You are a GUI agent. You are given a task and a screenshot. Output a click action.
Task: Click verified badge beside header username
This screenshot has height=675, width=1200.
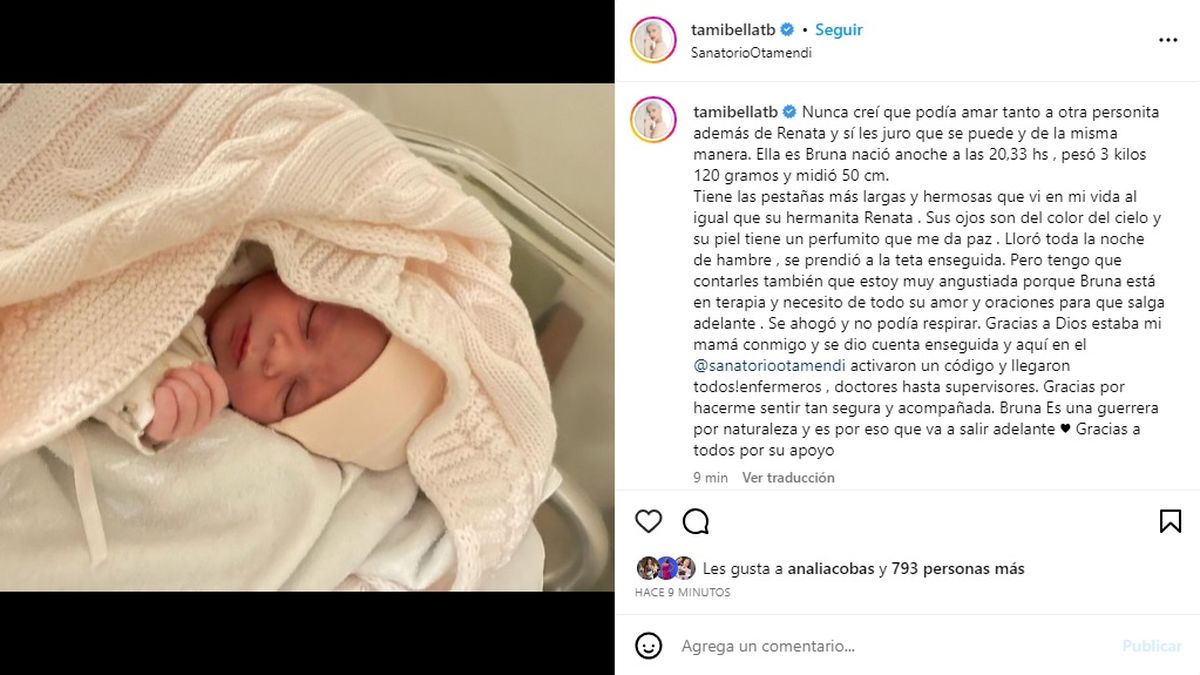pos(787,30)
